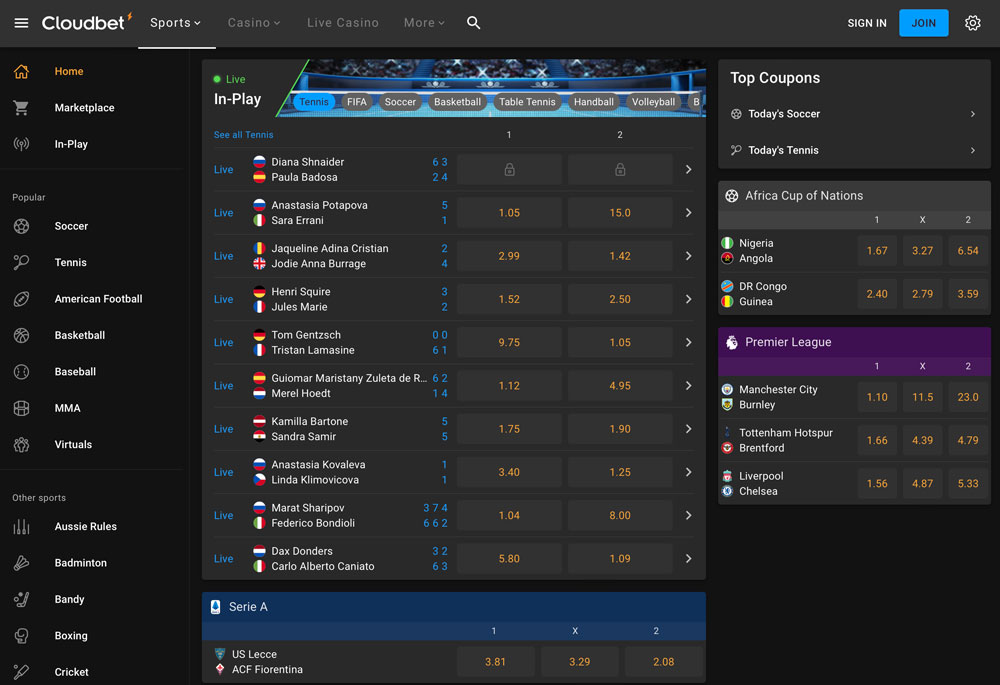Select Nigeria win odds 1.67

[x=877, y=251]
